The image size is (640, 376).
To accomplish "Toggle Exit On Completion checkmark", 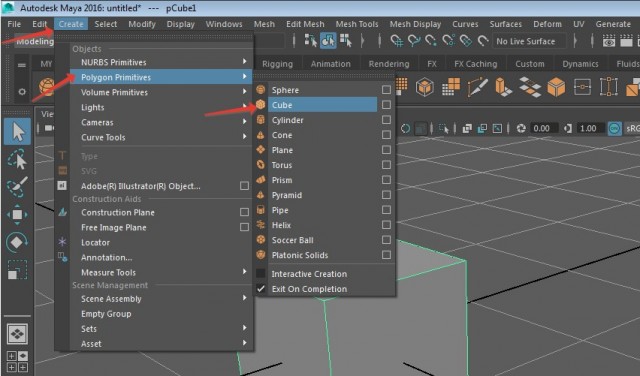I will 261,289.
